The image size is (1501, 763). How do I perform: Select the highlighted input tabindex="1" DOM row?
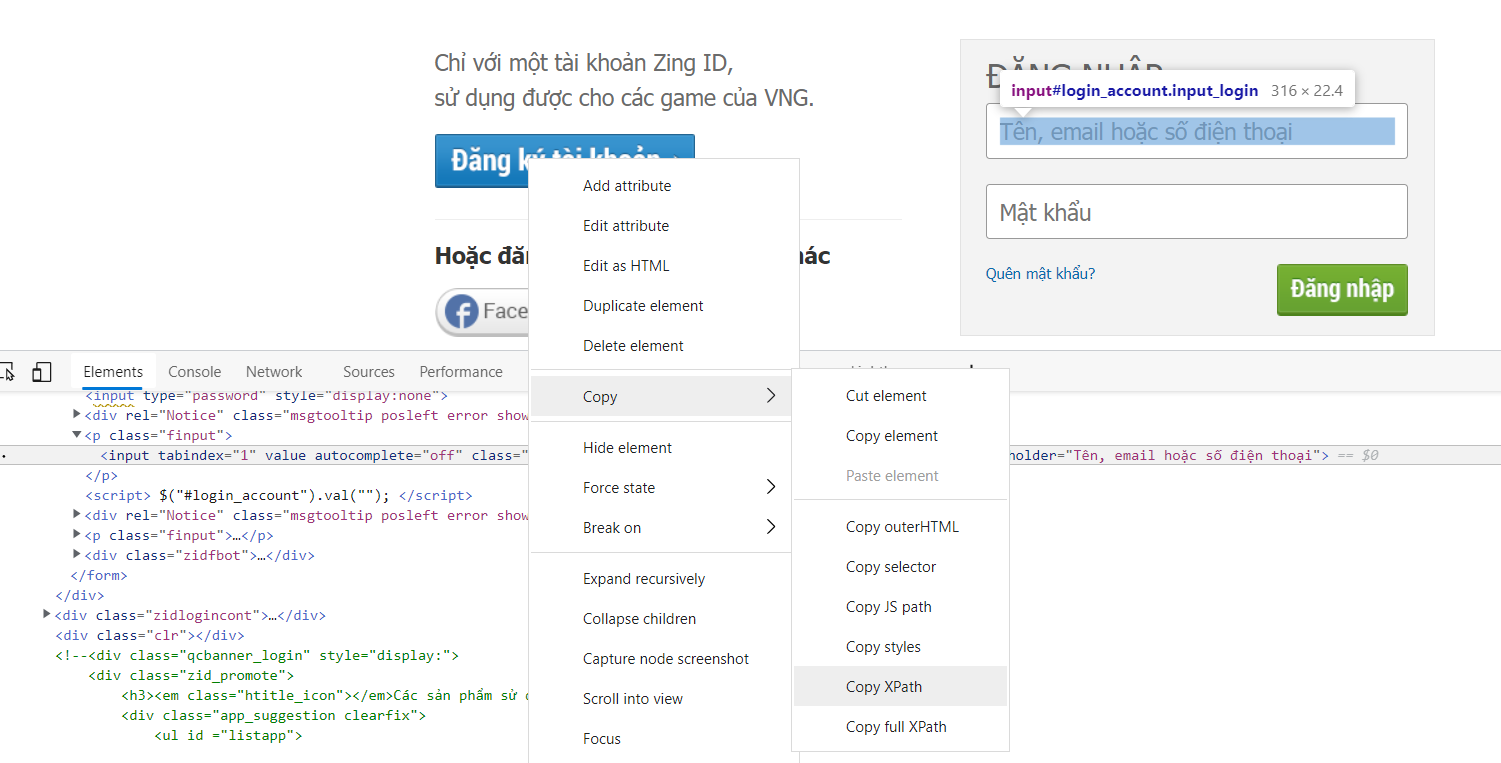click(x=750, y=455)
